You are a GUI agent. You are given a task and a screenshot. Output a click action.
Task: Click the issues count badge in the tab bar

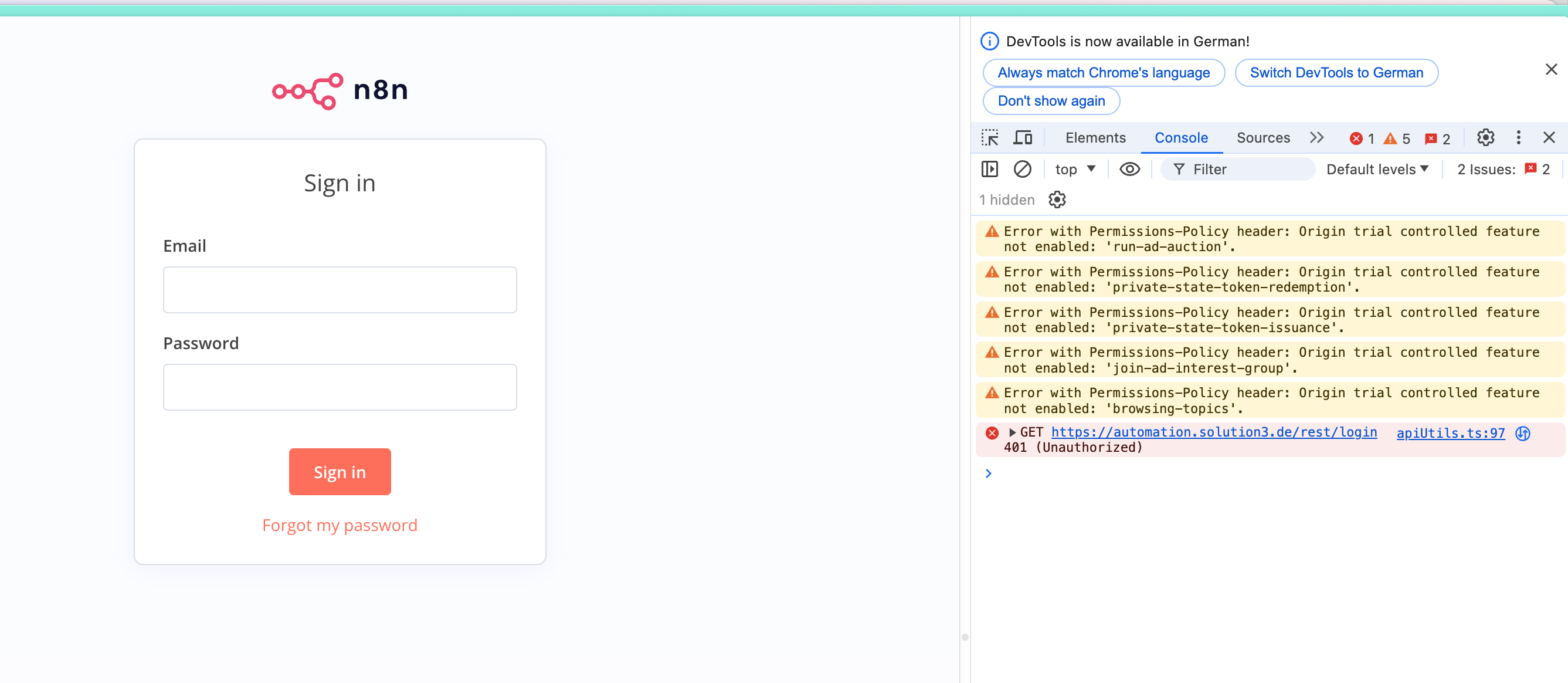(1437, 139)
